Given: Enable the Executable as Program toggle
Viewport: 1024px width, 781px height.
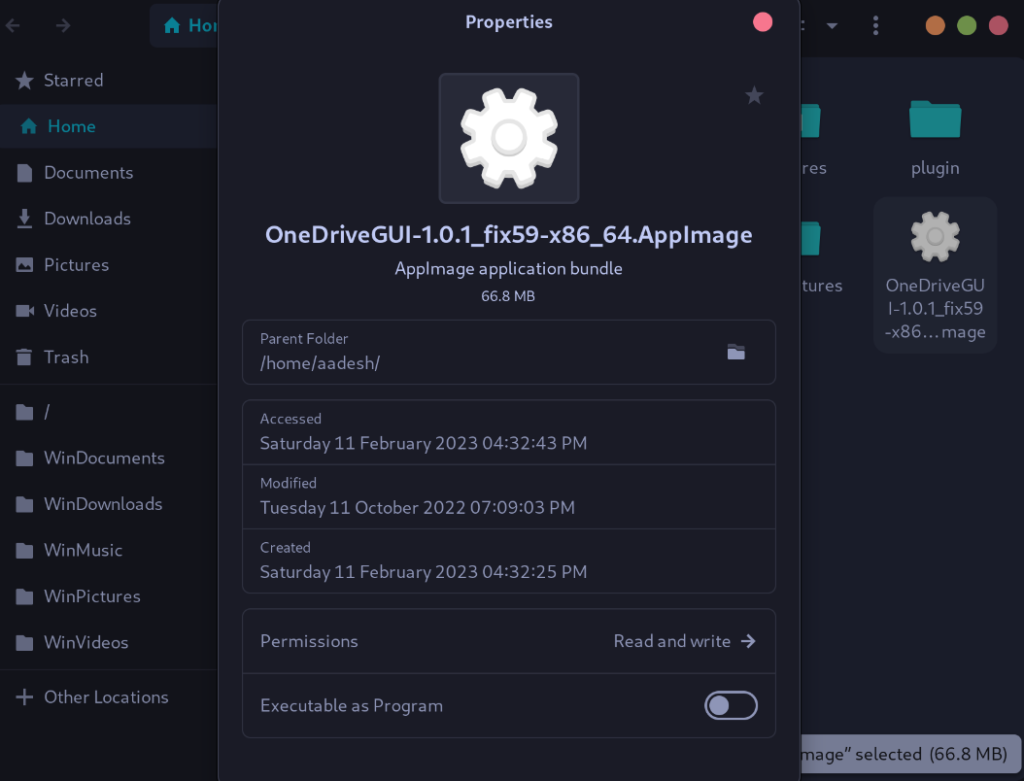Looking at the screenshot, I should point(731,705).
